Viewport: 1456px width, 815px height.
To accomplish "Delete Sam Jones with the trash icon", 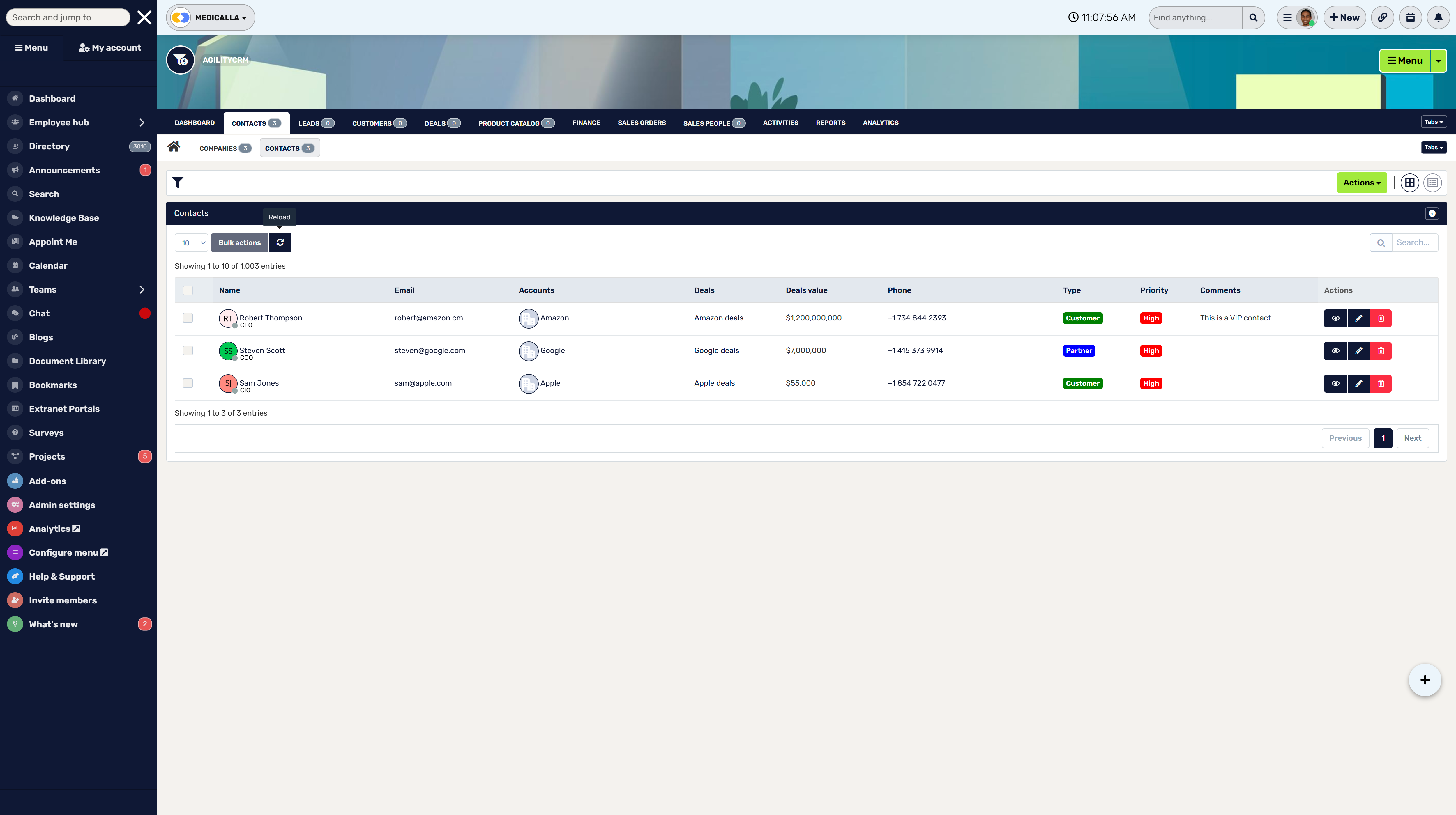I will (1381, 383).
